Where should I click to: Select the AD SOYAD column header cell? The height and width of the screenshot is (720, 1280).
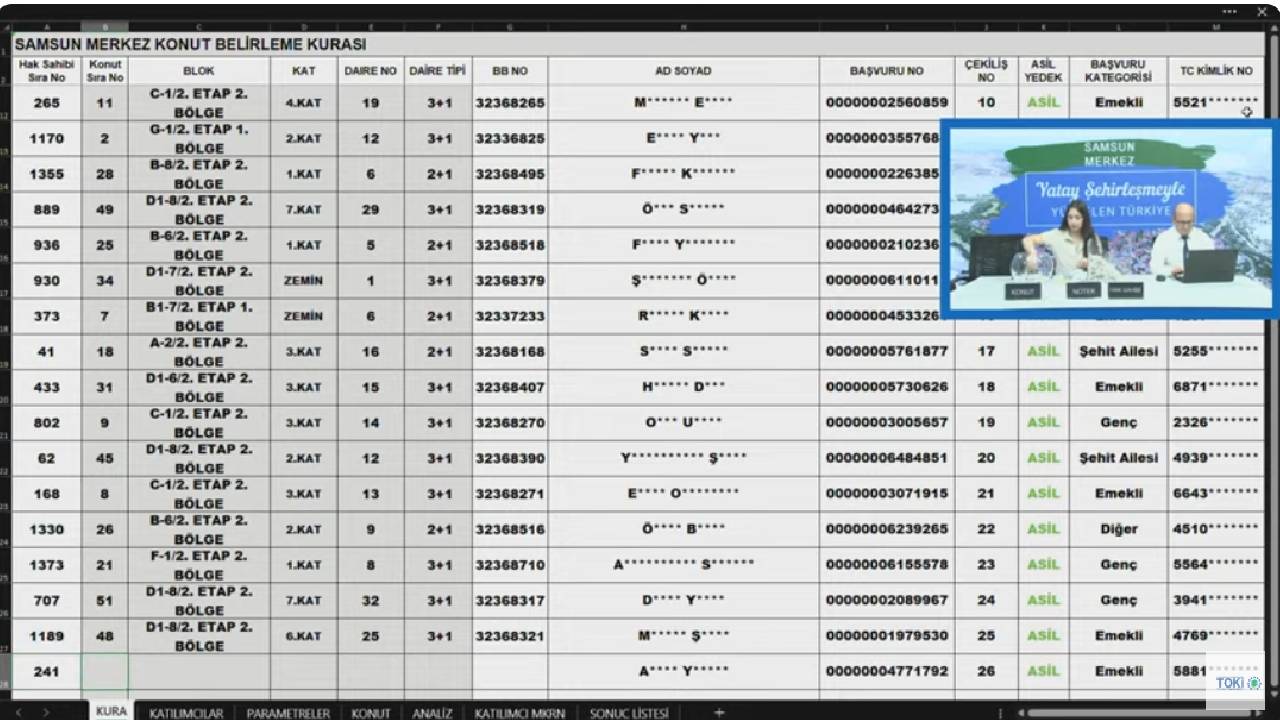click(x=683, y=71)
